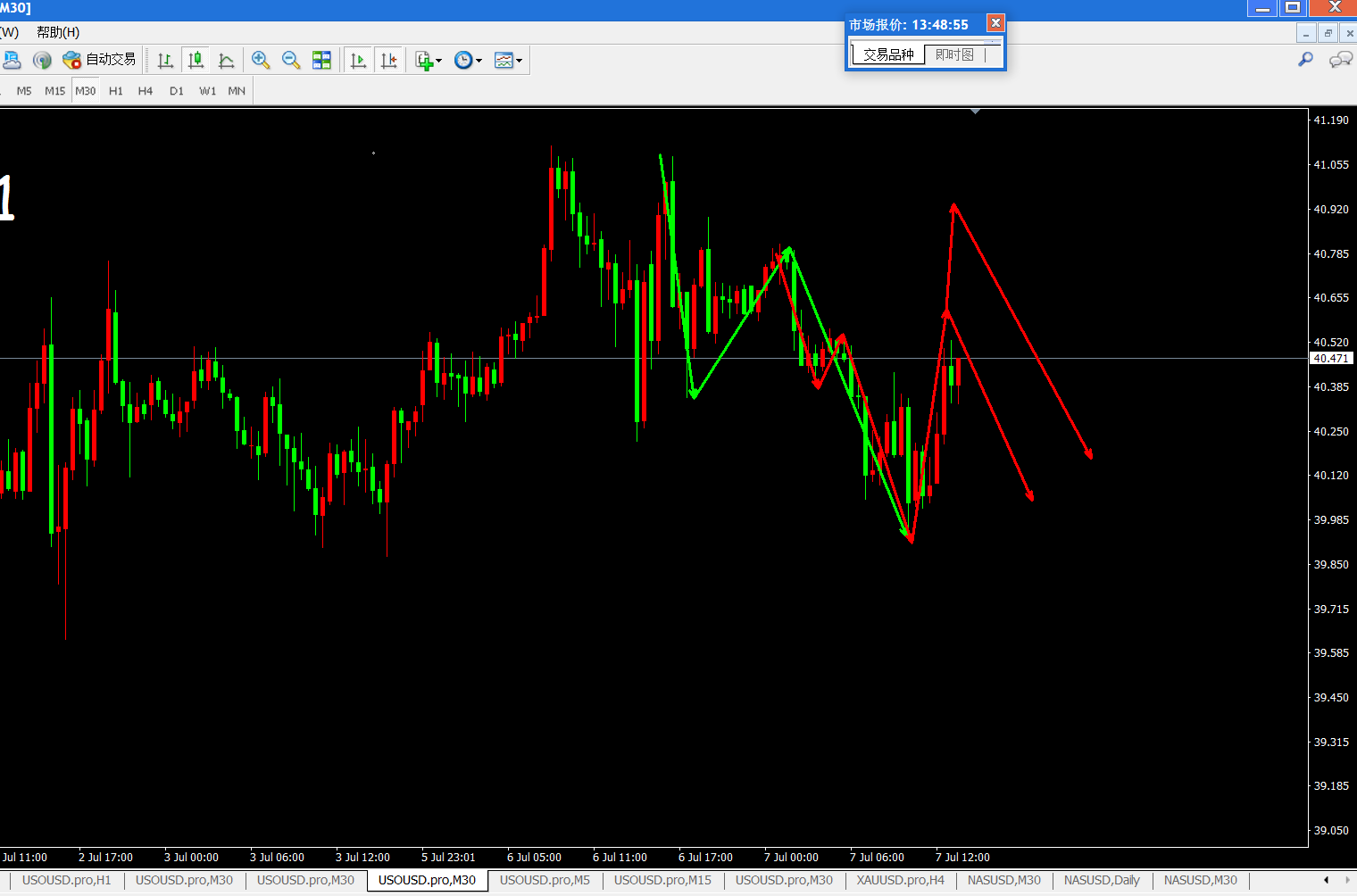Set timeframe to M30
The image size is (1357, 896).
86,91
